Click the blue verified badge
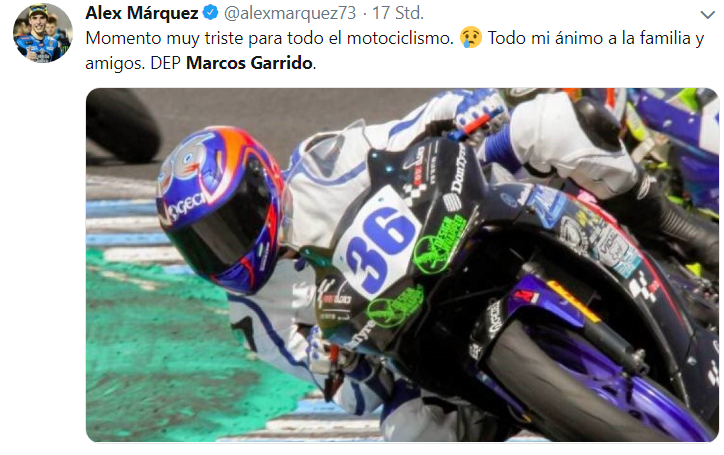This screenshot has height=455, width=724. (211, 12)
